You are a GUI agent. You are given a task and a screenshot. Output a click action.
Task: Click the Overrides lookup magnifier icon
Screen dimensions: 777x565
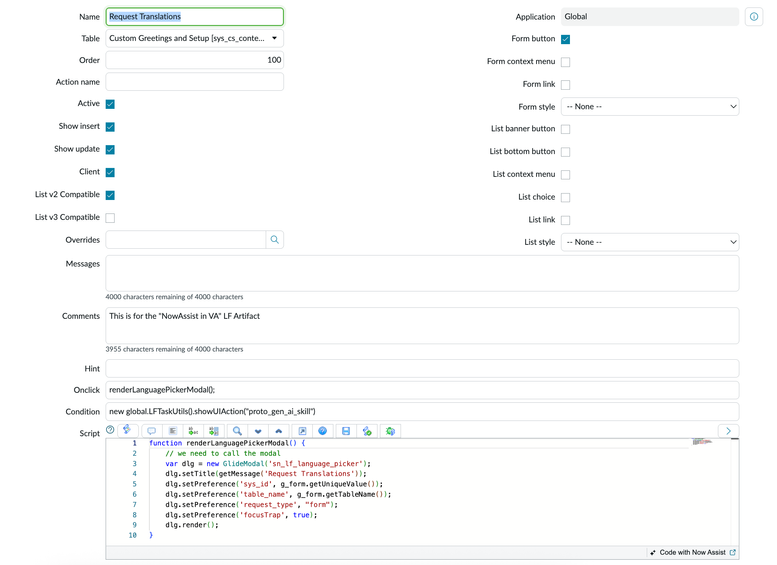(x=275, y=240)
